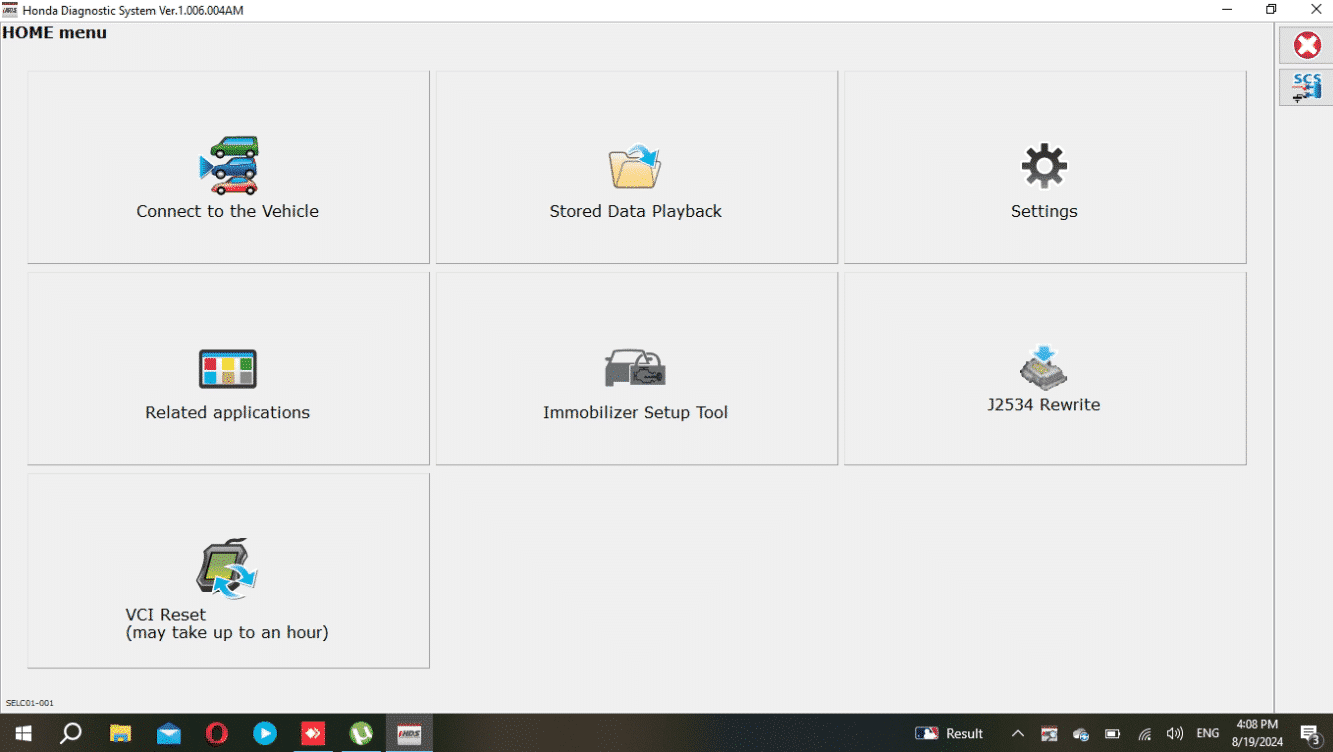Open the J2534 Rewrite tile
The height and width of the screenshot is (752, 1333).
1045,368
